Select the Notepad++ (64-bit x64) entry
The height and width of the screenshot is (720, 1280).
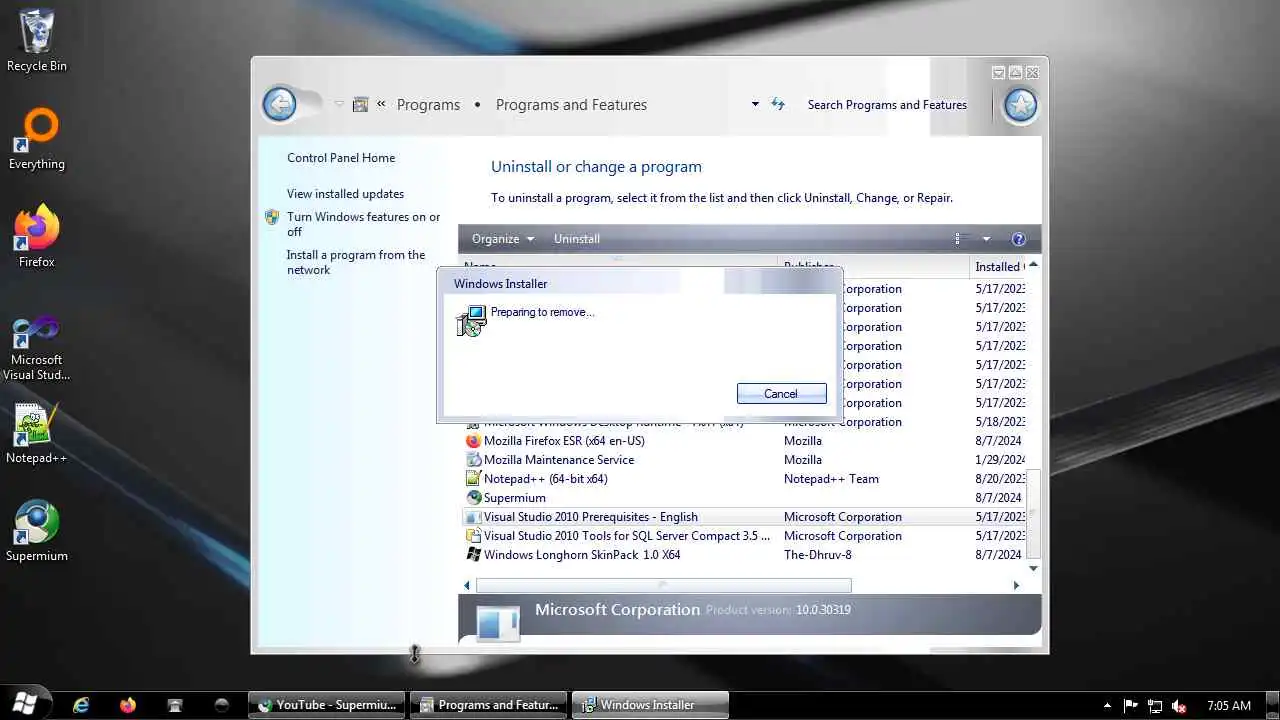point(743,479)
